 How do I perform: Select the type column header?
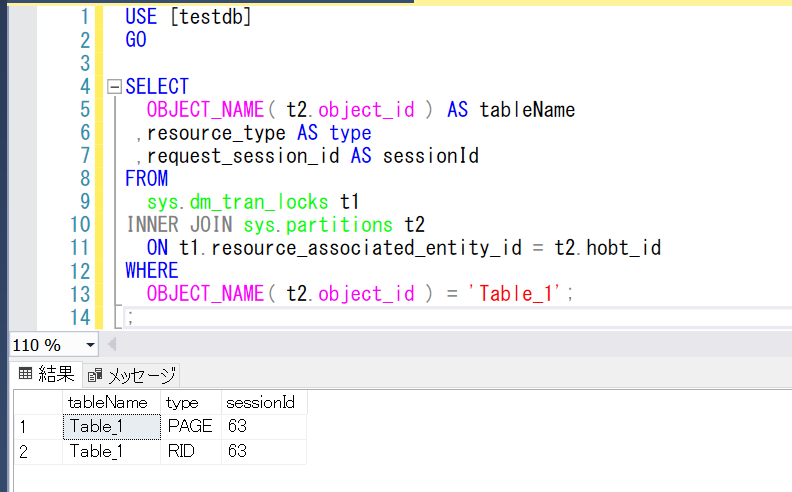coord(191,403)
